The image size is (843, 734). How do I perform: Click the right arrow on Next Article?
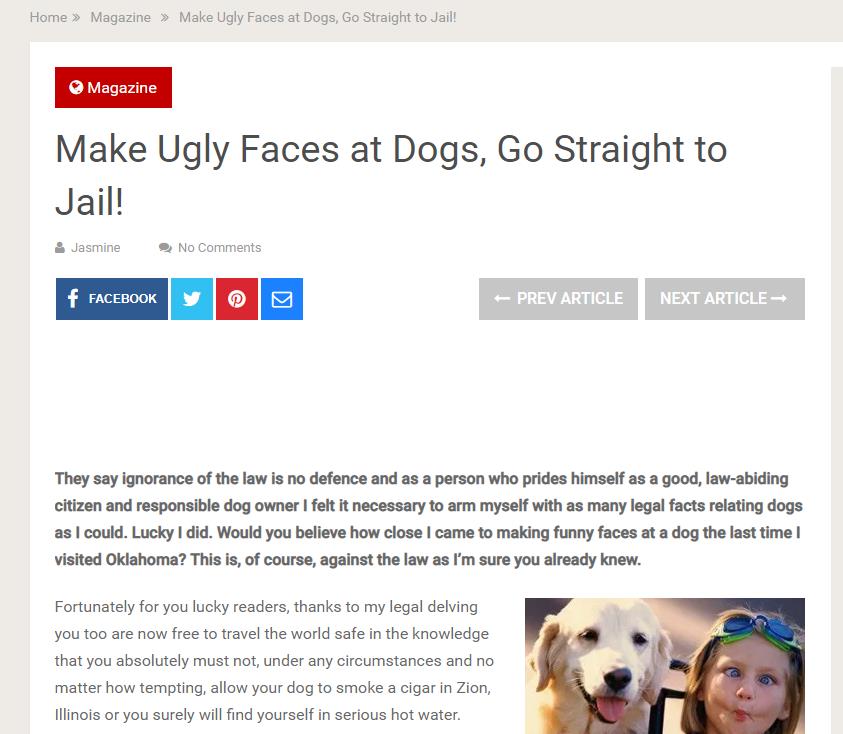778,298
